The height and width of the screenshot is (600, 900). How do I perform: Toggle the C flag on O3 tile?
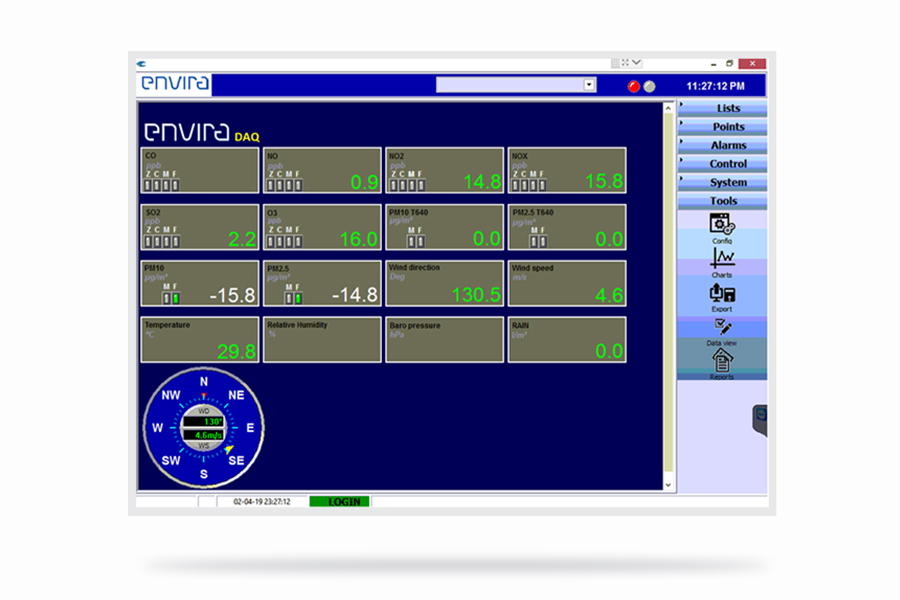pos(280,242)
